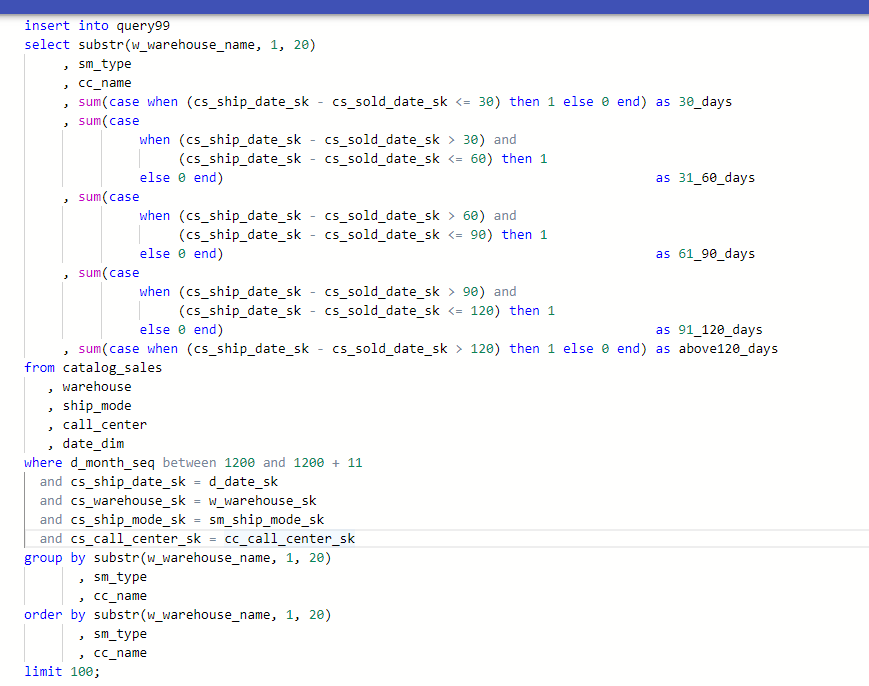The image size is (869, 686).
Task: Click the 'query99' table name
Action: (143, 26)
